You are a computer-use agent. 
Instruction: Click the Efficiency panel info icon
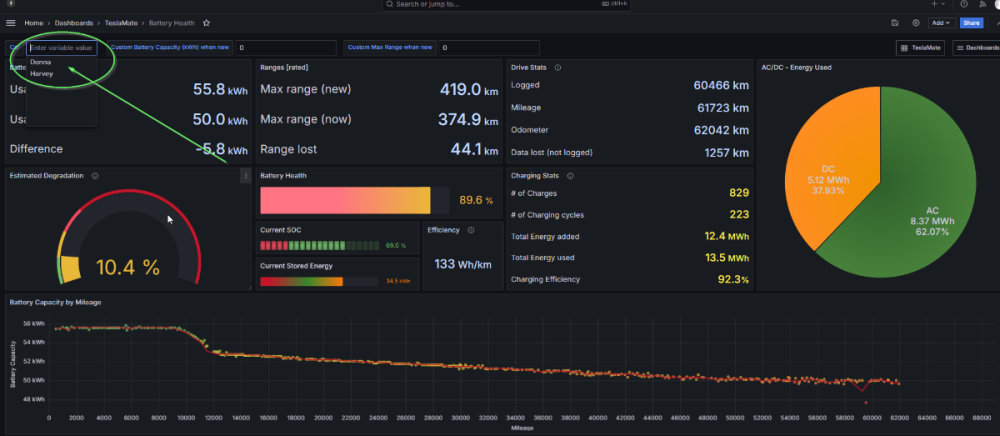pos(470,229)
